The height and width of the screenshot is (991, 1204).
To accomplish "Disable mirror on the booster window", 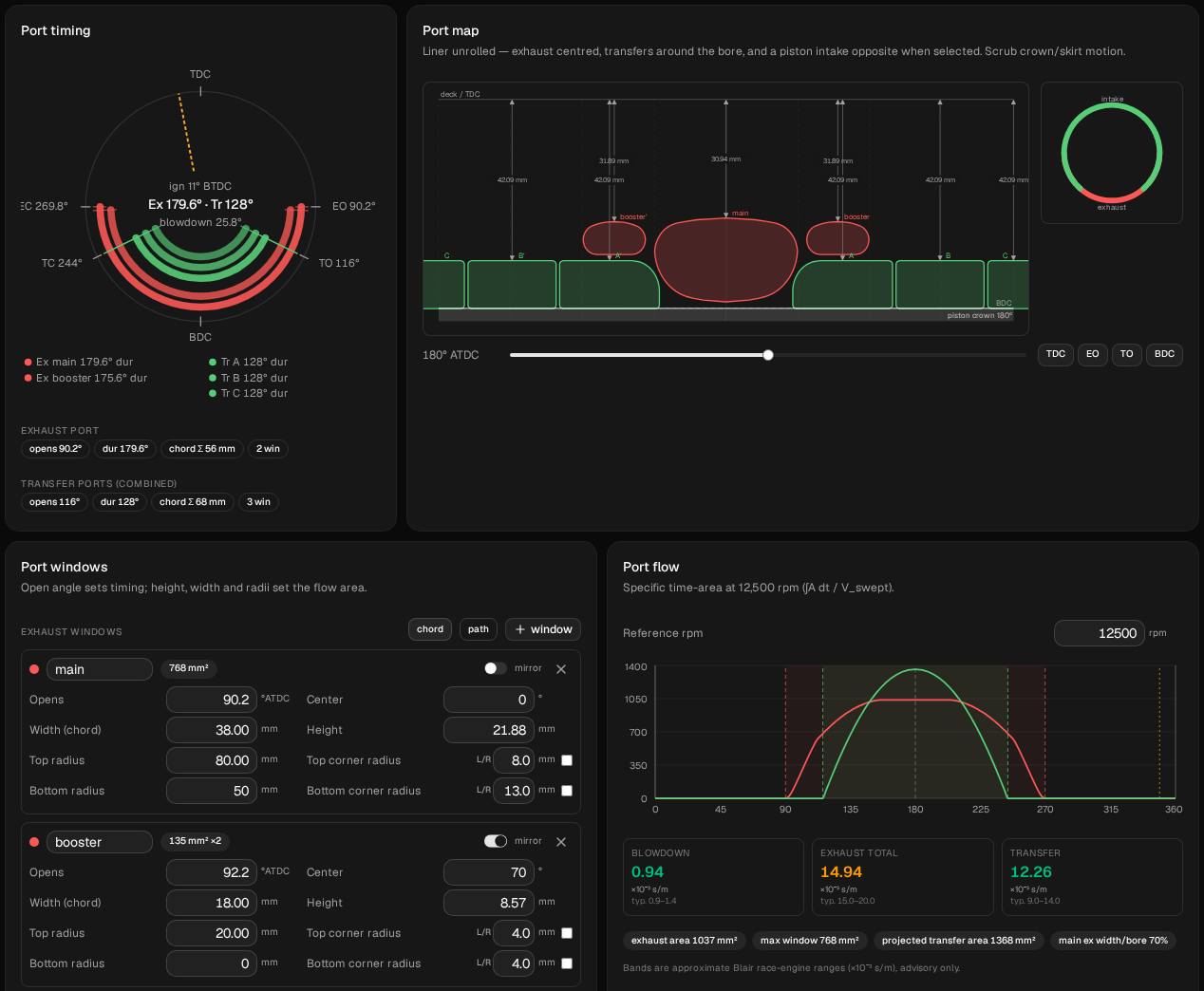I will 495,841.
